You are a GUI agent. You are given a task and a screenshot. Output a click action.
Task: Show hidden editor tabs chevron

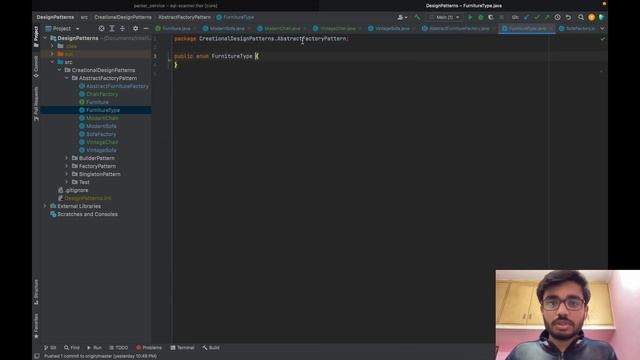coord(602,29)
